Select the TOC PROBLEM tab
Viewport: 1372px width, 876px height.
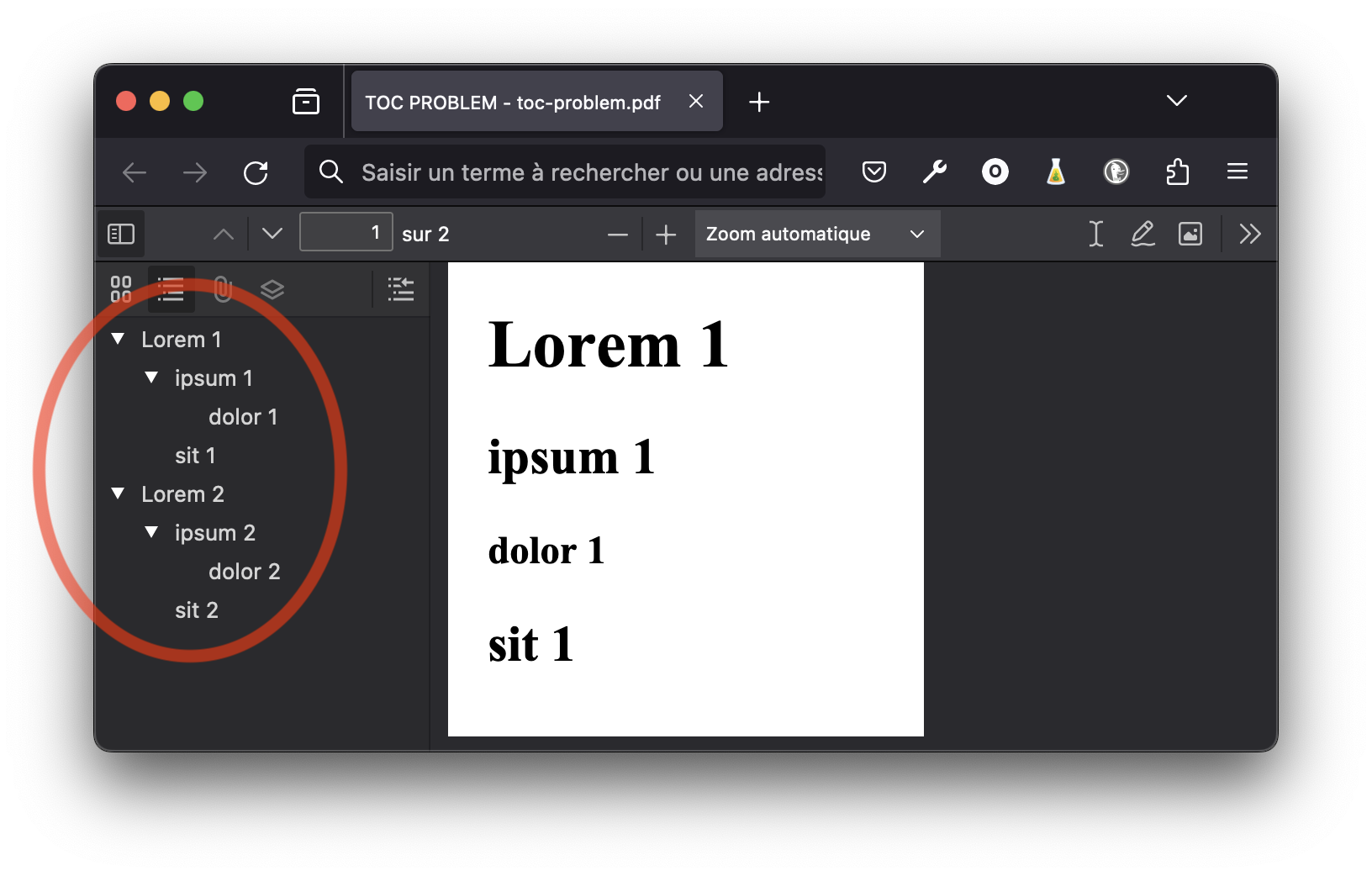(513, 103)
